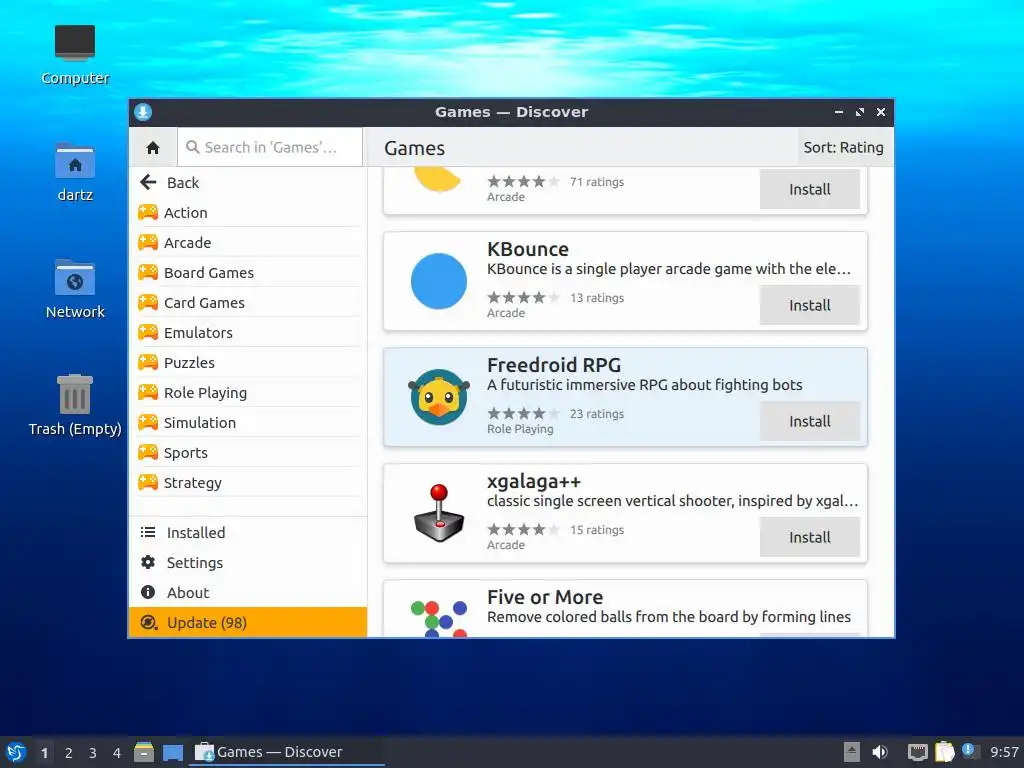
Task: Click the Role Playing gamepad icon
Action: [148, 392]
